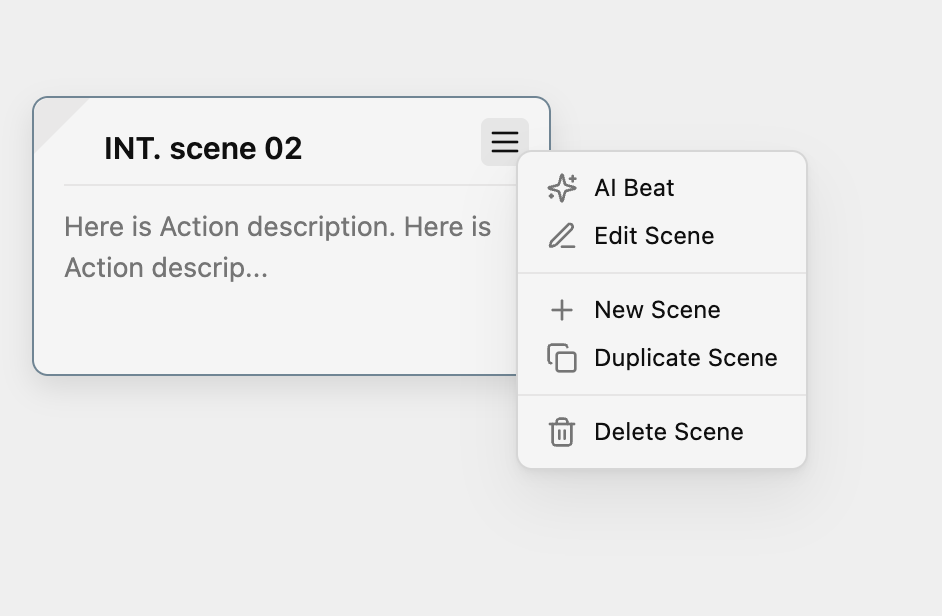Click the folded corner of scene card

[x=54, y=117]
